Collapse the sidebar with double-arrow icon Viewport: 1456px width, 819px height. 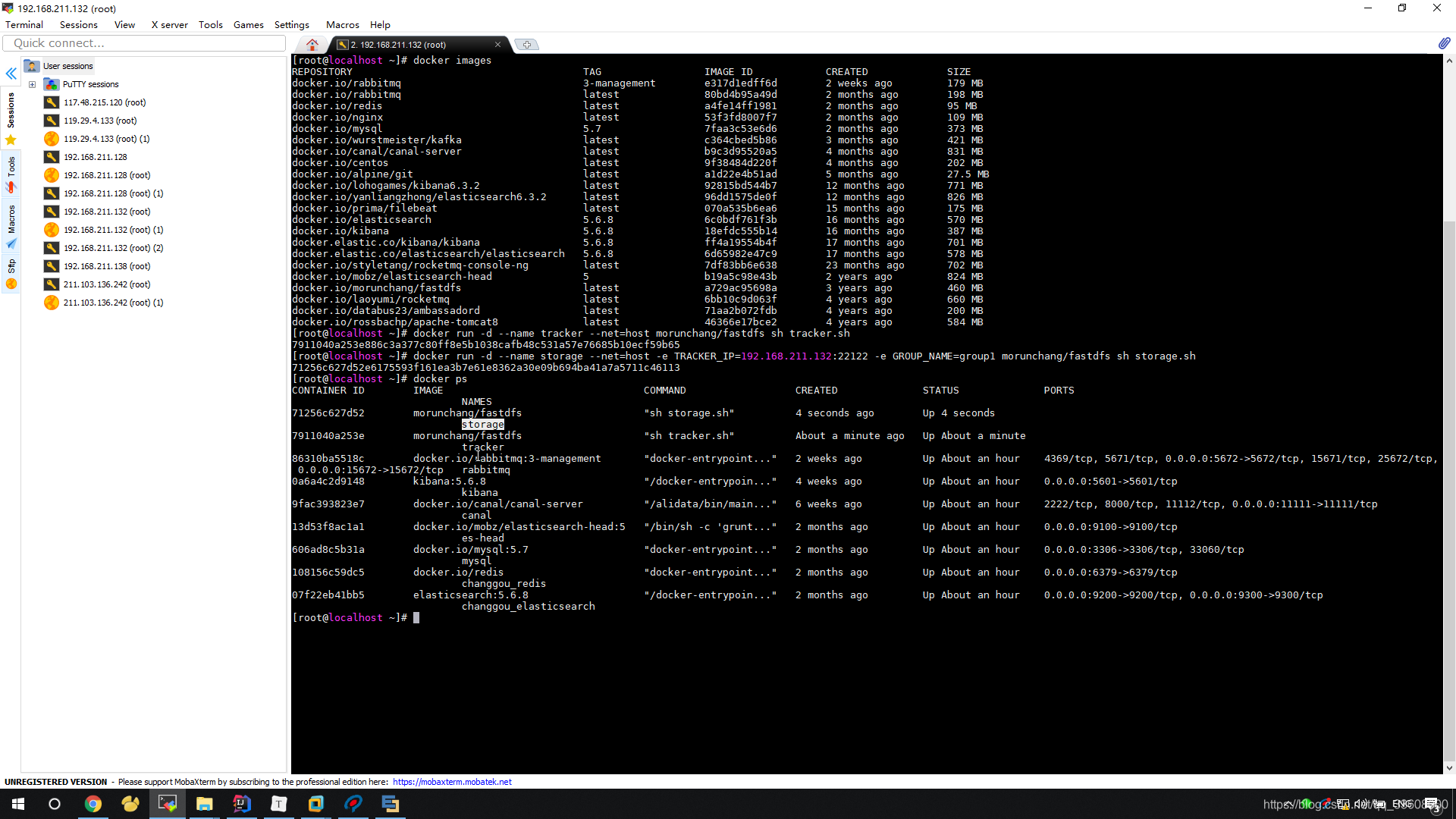click(11, 74)
